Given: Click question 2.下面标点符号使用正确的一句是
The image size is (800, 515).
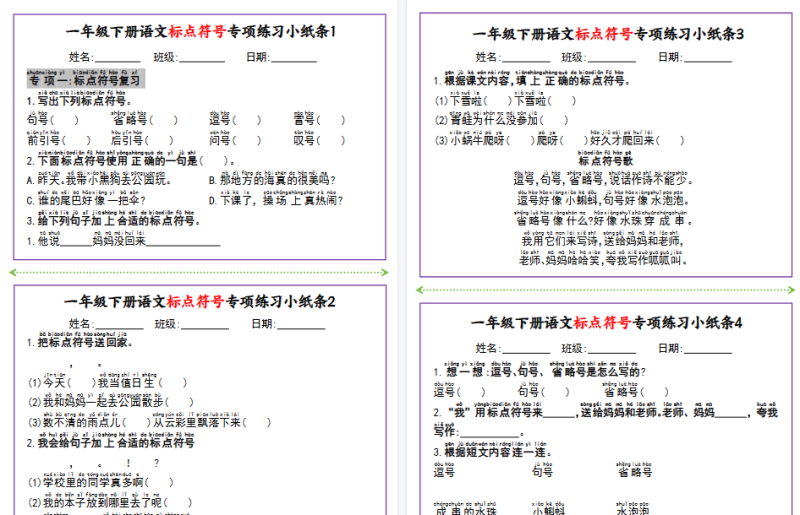Looking at the screenshot, I should [131, 160].
